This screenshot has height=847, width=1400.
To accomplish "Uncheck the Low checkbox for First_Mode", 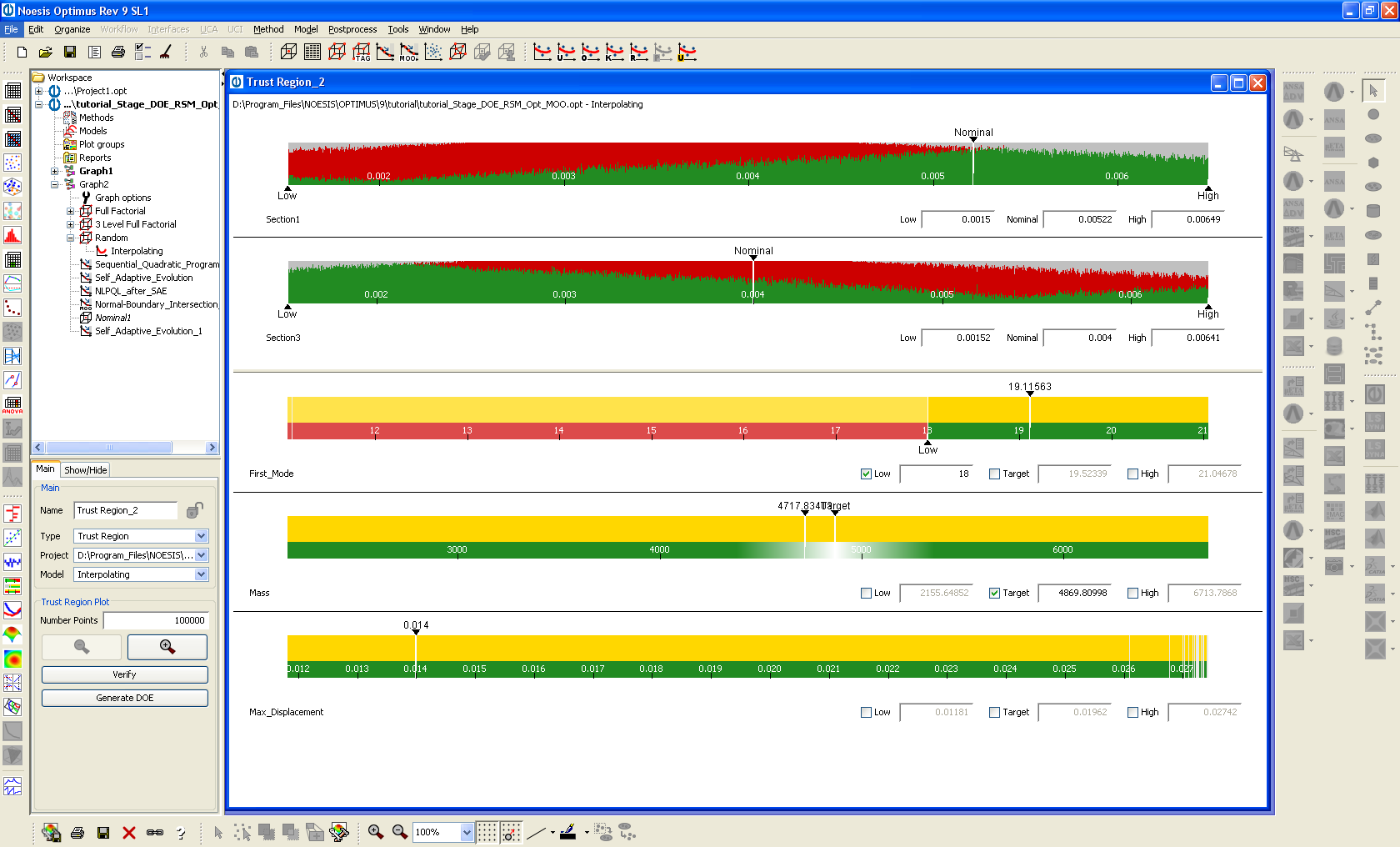I will pos(866,474).
